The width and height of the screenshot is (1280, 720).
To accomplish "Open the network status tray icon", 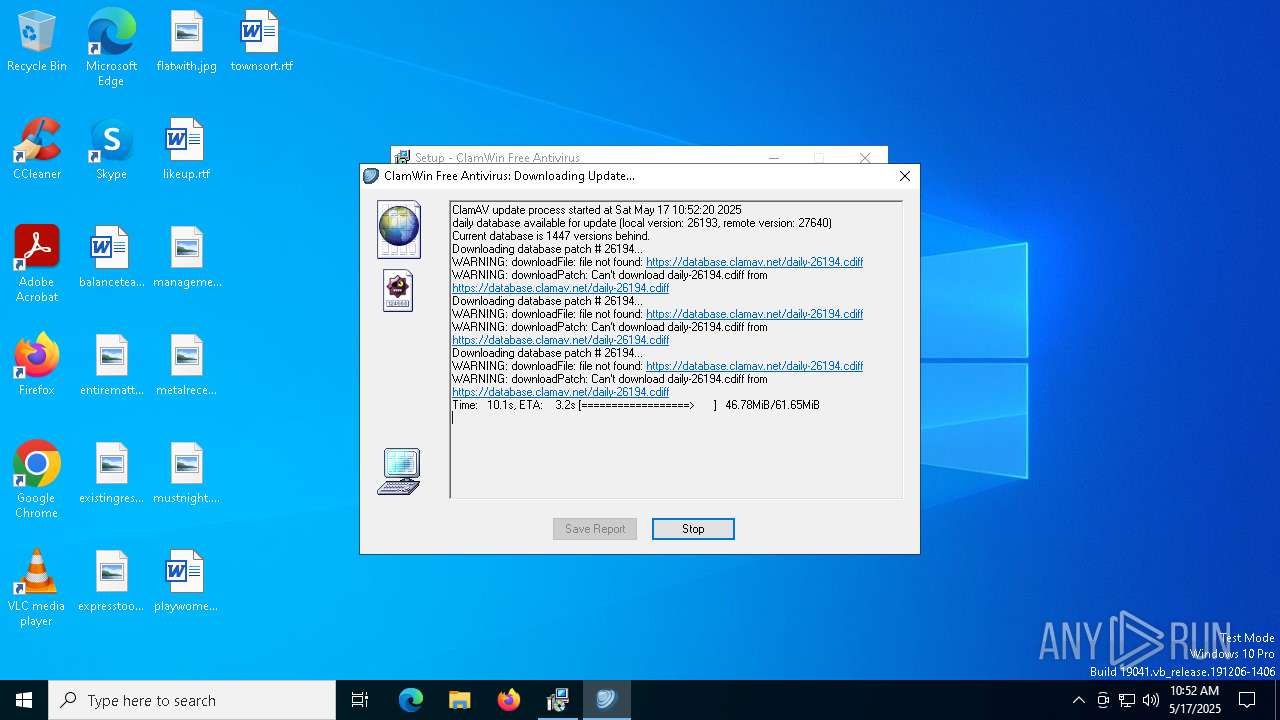I will (x=1127, y=700).
